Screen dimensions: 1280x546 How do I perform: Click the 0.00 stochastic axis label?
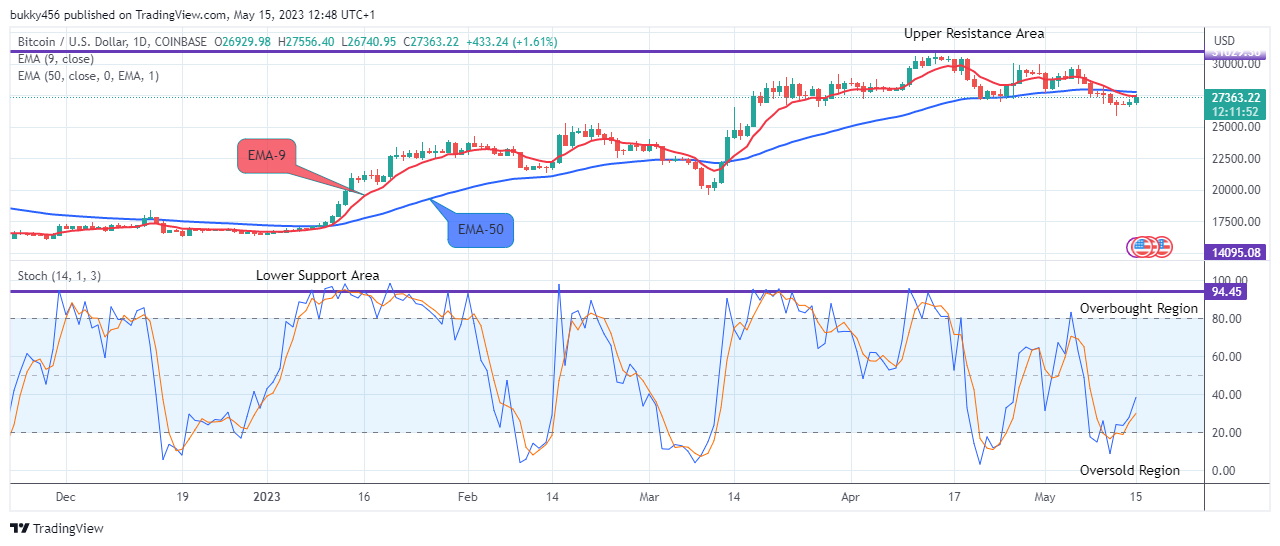pos(1223,471)
